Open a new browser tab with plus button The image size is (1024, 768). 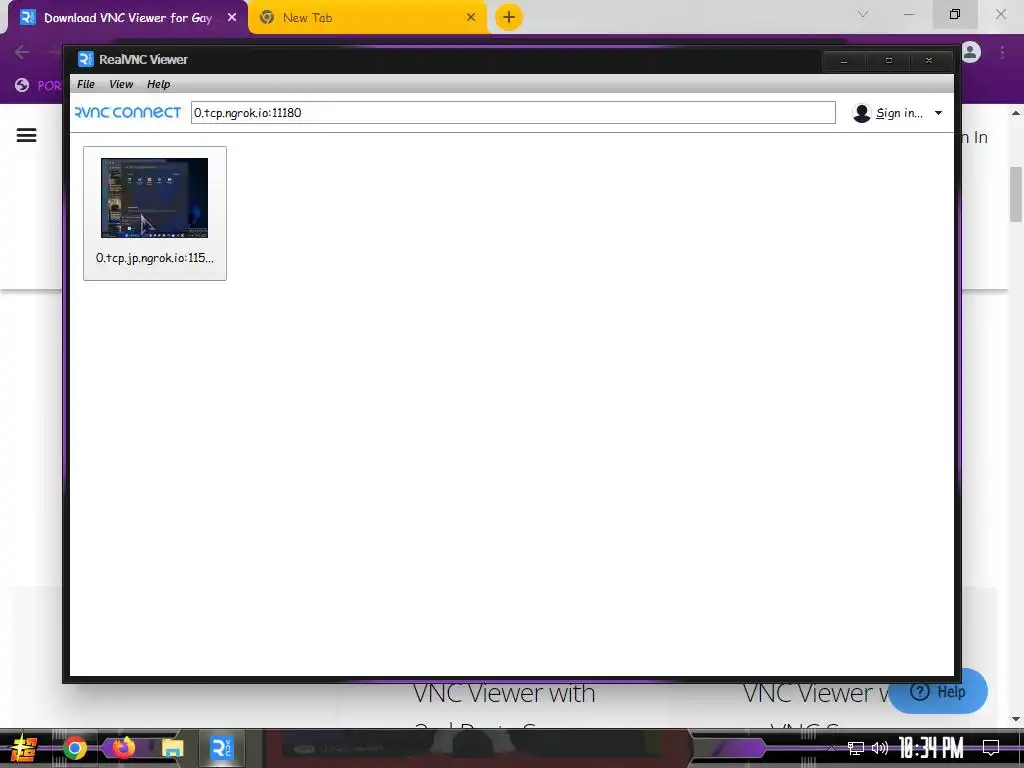point(509,17)
